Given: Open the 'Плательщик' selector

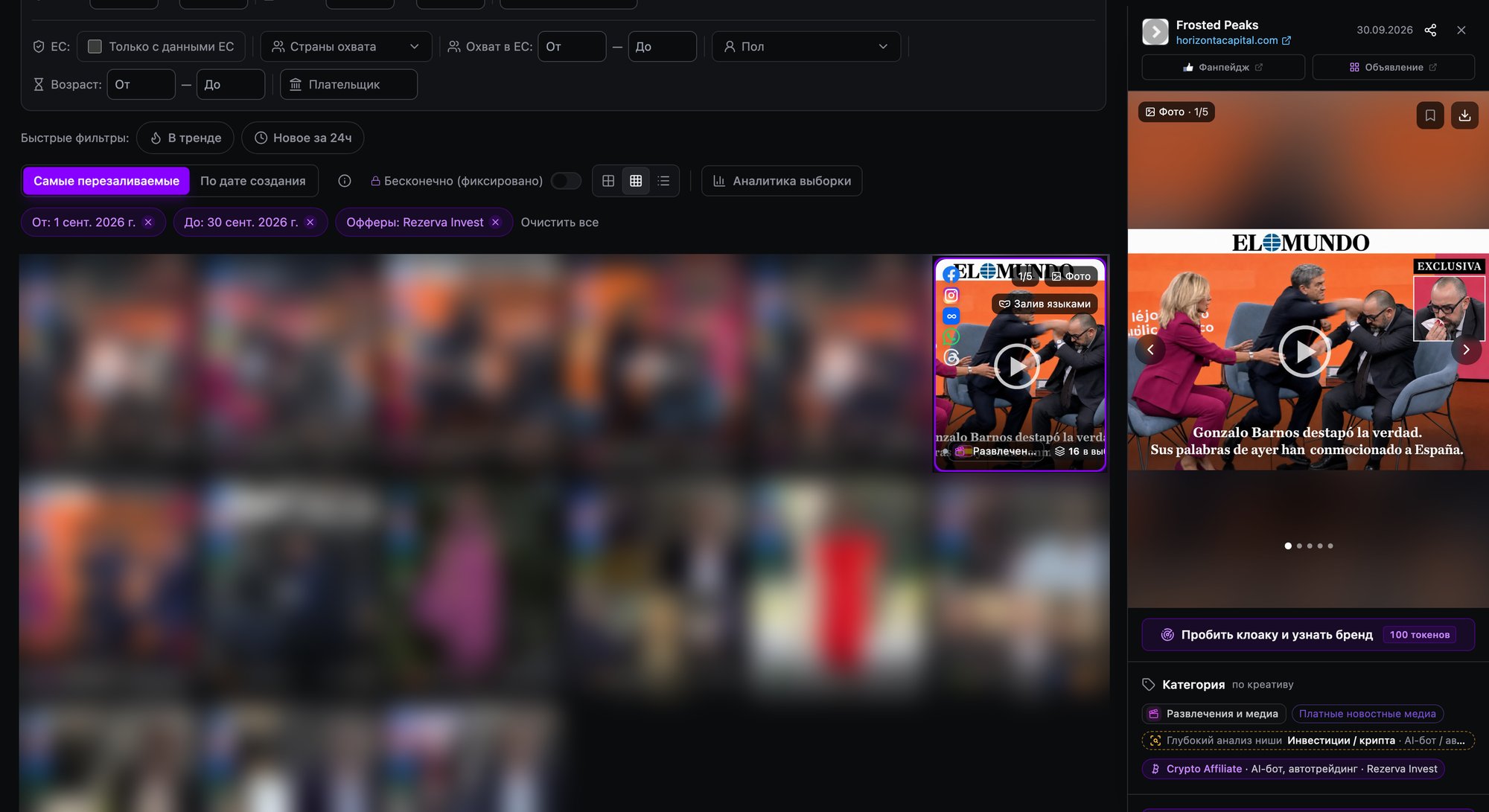Looking at the screenshot, I should pyautogui.click(x=348, y=84).
